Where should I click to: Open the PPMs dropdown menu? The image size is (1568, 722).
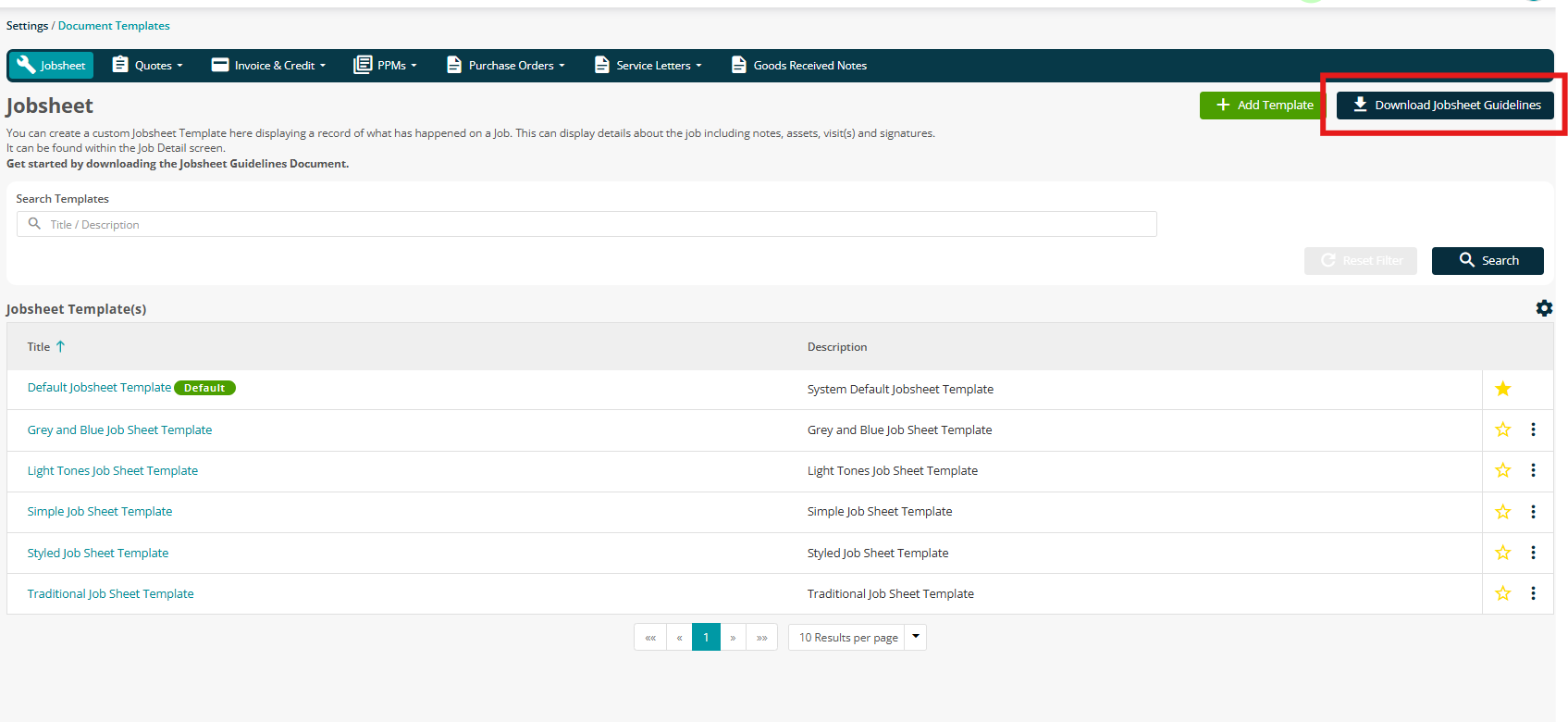386,66
